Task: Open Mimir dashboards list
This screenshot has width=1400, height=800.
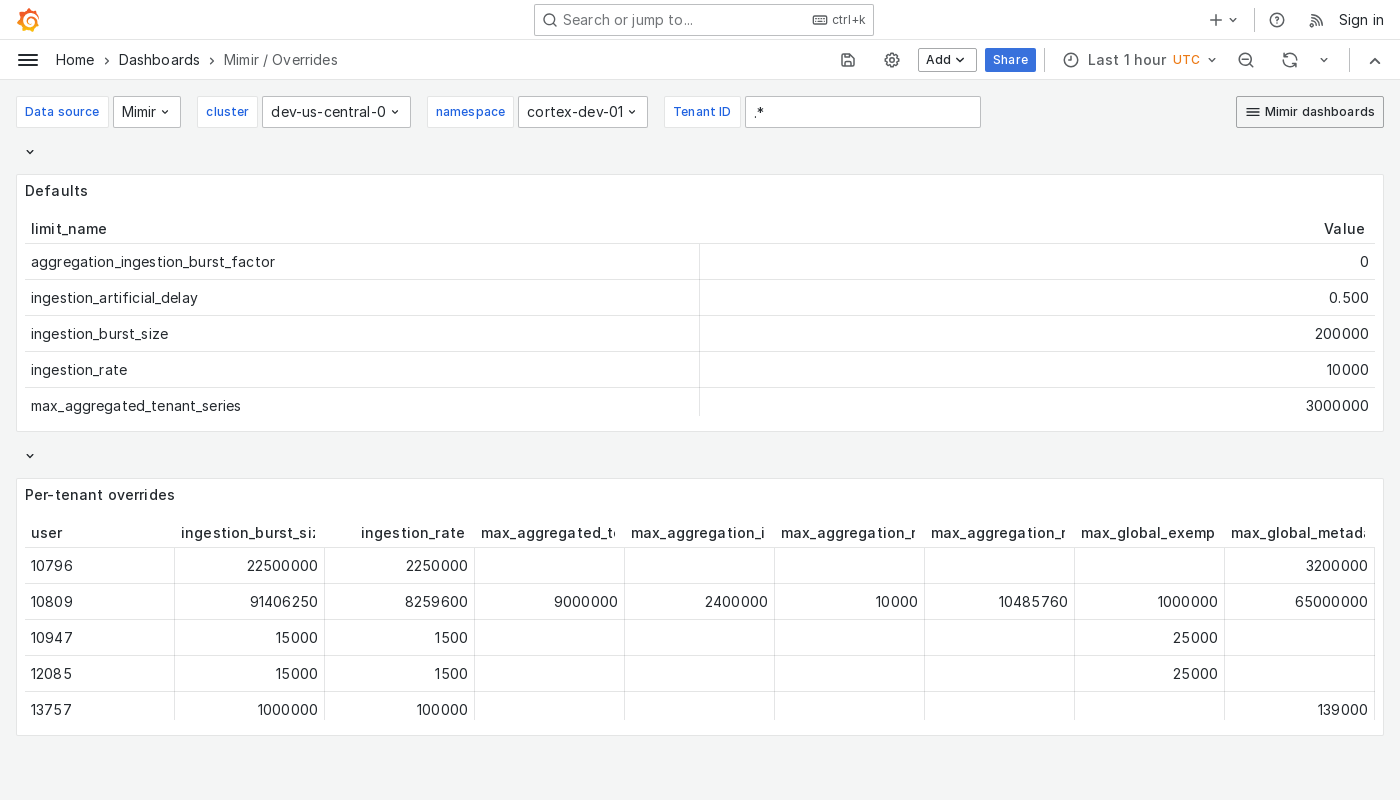Action: (x=1310, y=112)
